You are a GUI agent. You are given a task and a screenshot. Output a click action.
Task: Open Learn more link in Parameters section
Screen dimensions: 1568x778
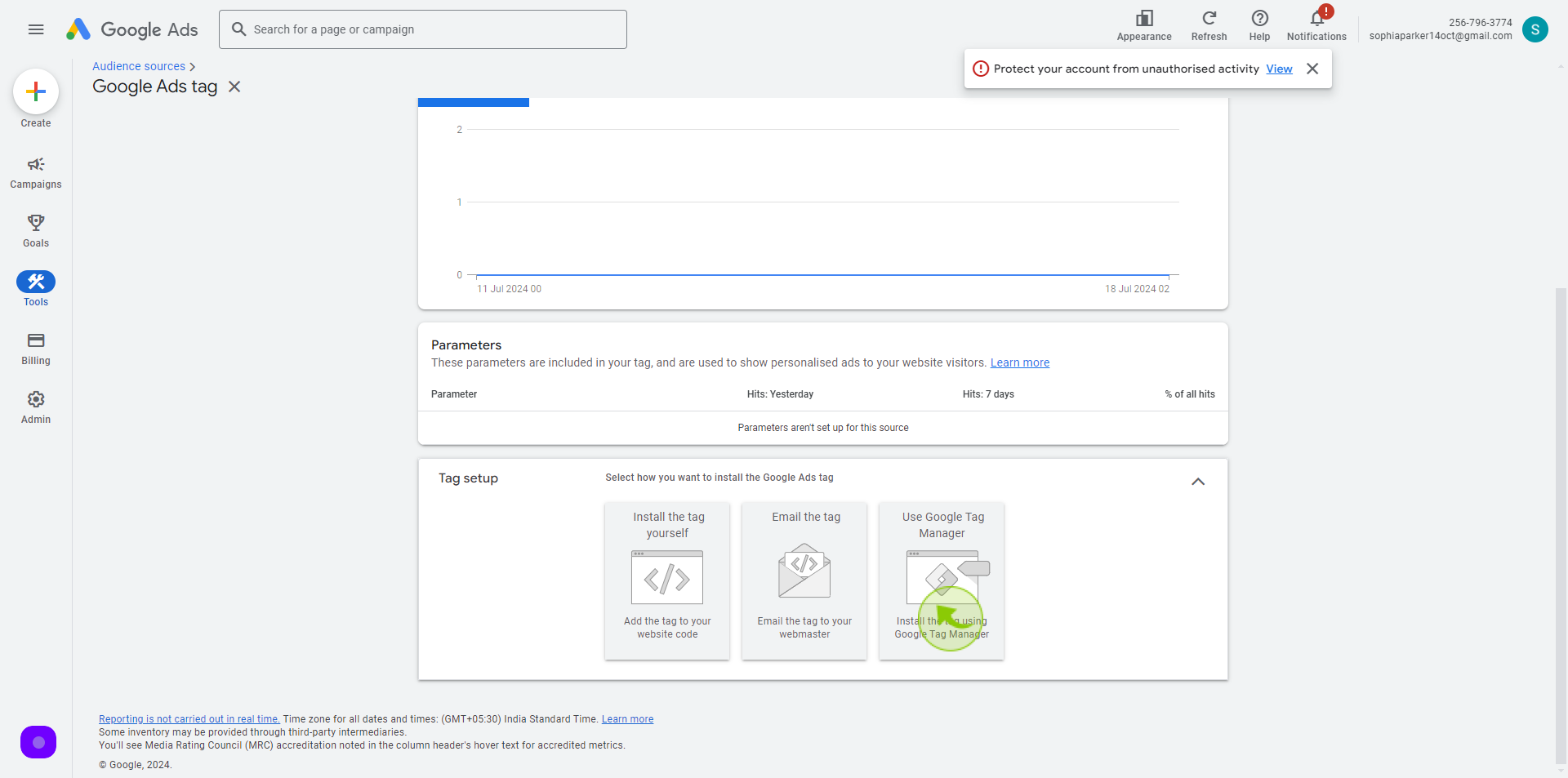pyautogui.click(x=1020, y=362)
